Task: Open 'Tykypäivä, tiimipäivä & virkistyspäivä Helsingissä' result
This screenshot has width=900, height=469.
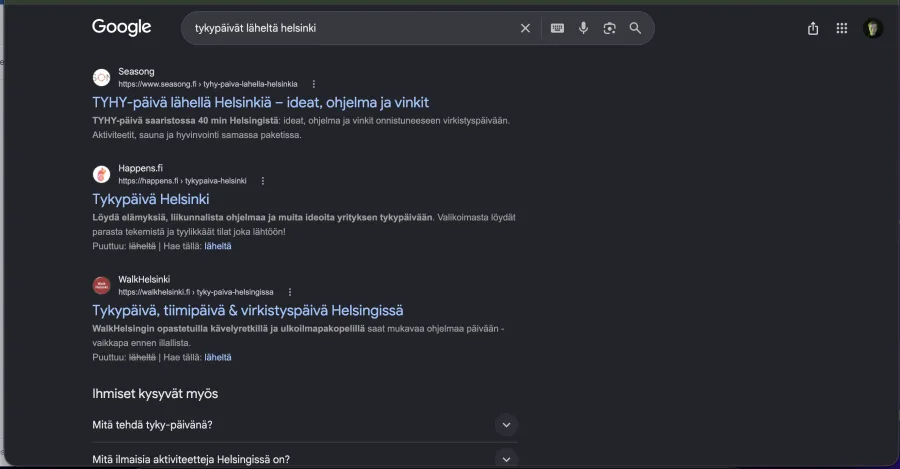Action: point(248,311)
